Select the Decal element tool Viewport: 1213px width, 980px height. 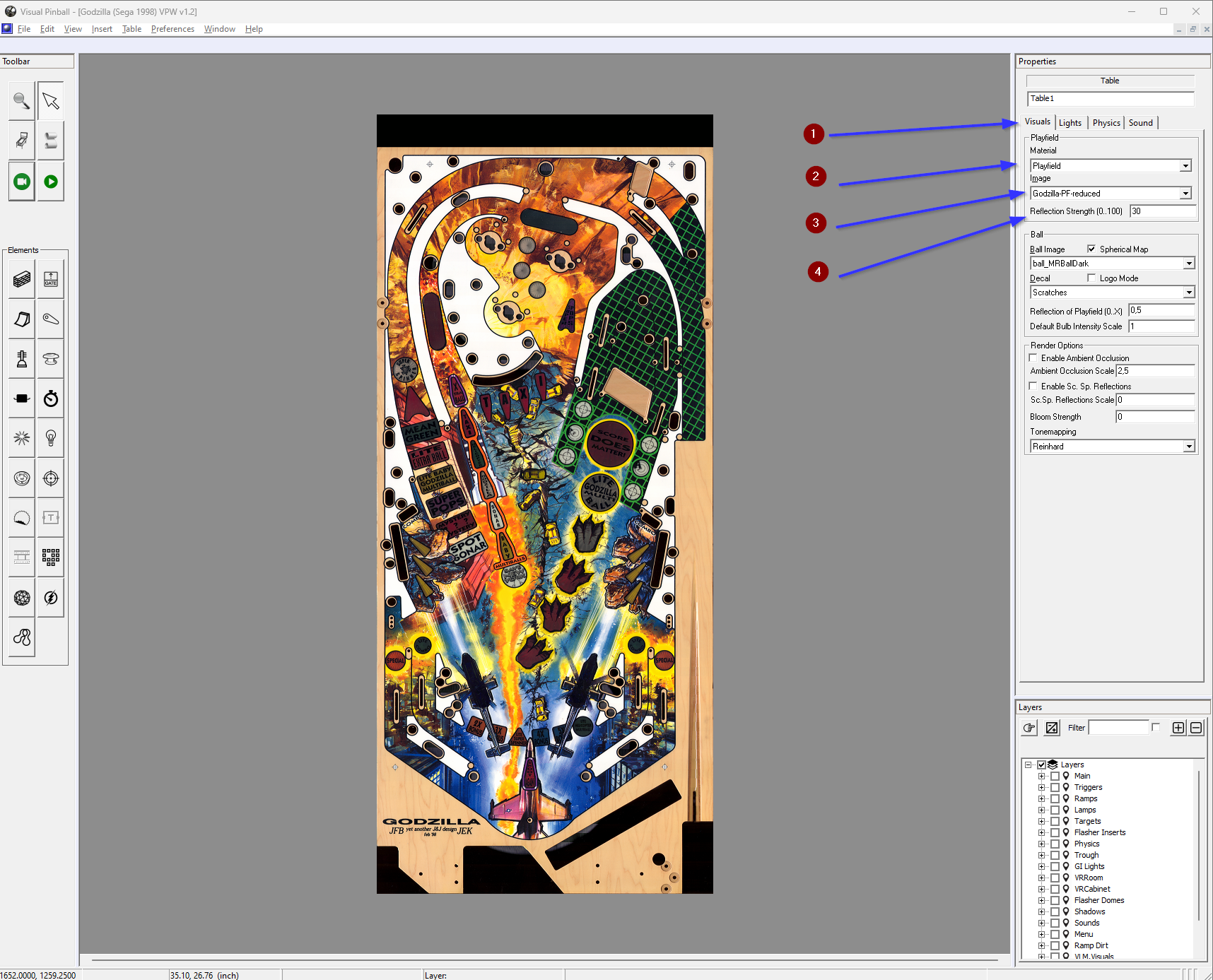(22, 518)
